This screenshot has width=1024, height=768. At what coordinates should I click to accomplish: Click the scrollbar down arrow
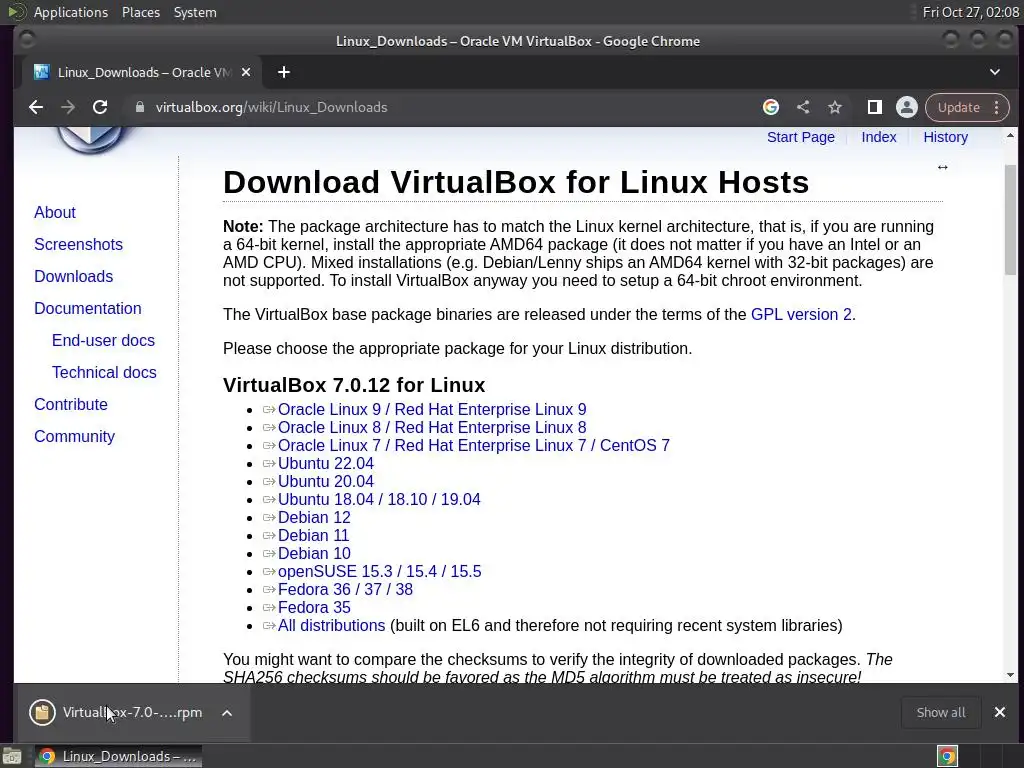coord(1010,675)
